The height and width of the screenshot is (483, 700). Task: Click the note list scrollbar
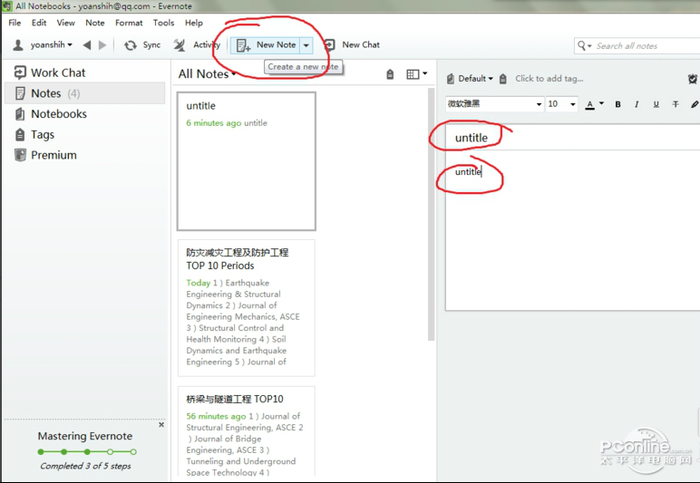tap(431, 214)
